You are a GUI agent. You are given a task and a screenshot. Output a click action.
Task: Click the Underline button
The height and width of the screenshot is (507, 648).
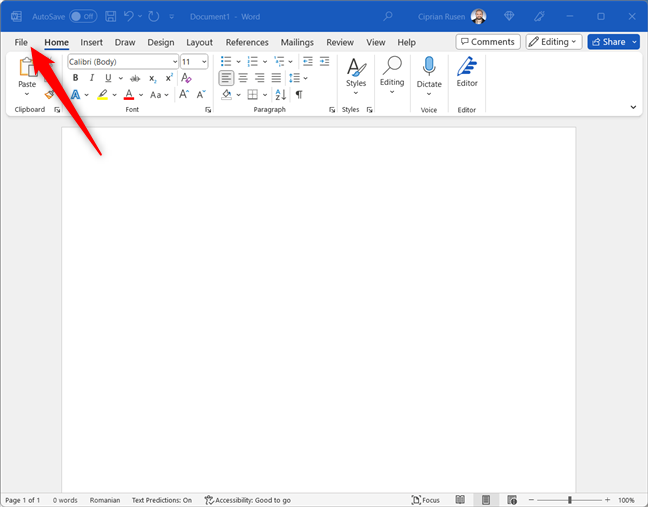108,78
